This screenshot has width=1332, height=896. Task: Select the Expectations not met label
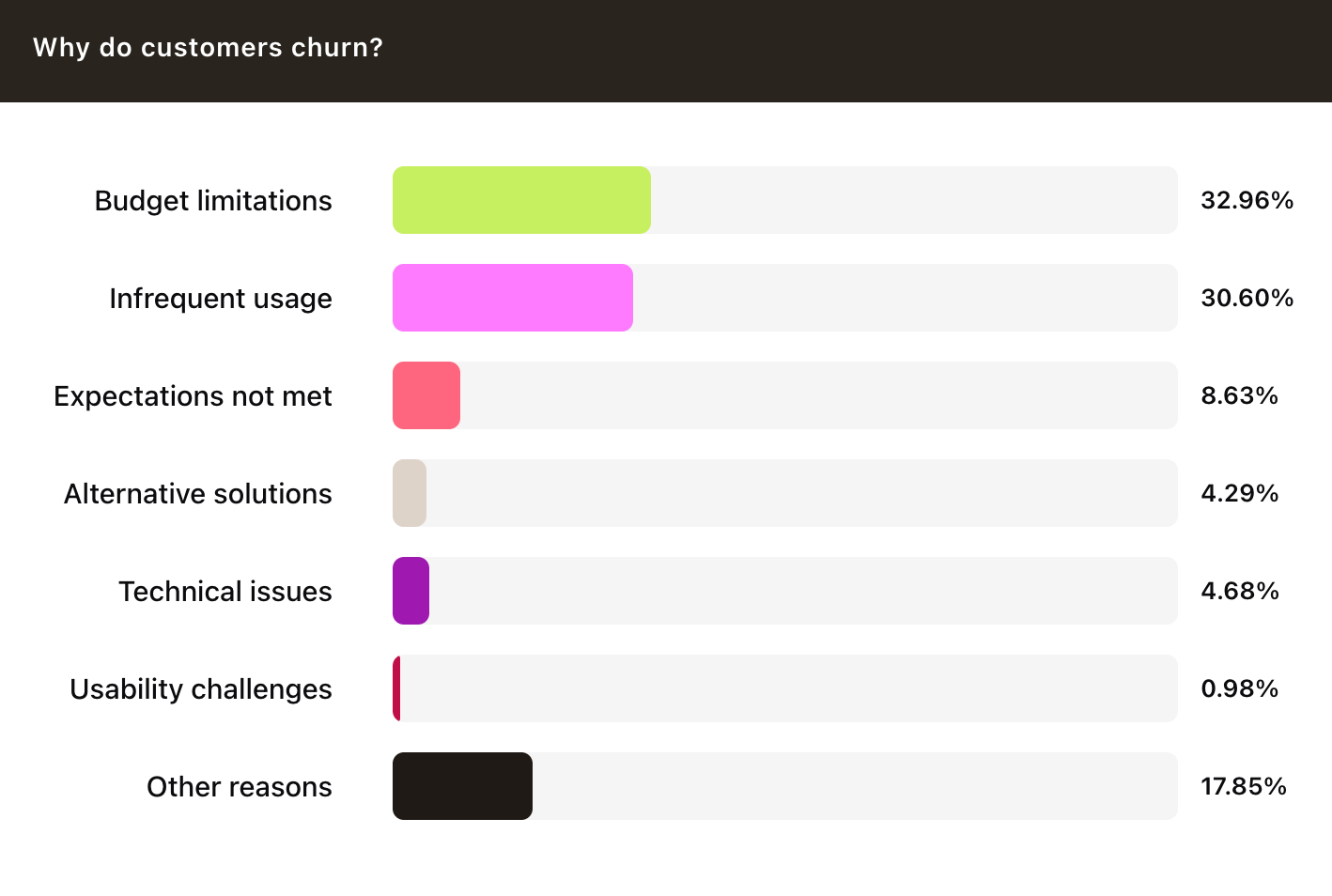tap(193, 396)
